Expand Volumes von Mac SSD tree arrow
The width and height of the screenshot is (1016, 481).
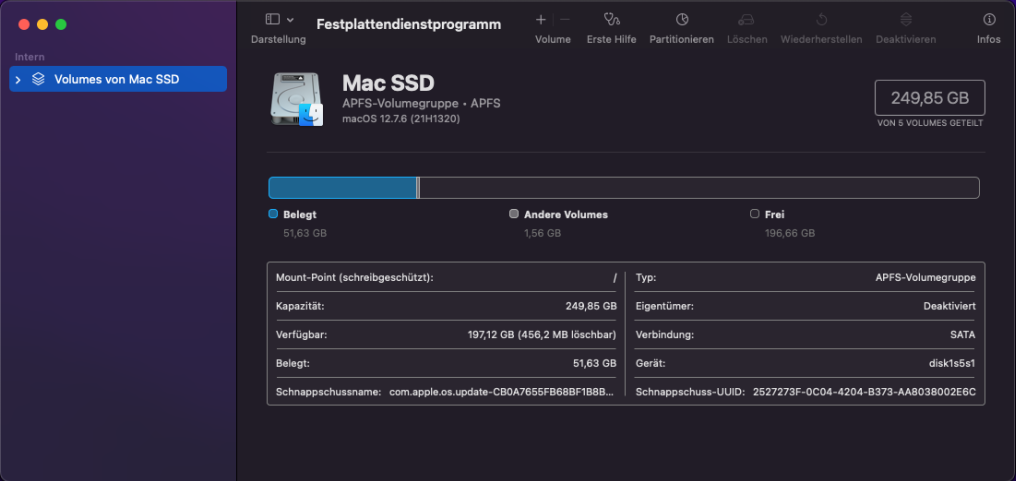pyautogui.click(x=18, y=80)
